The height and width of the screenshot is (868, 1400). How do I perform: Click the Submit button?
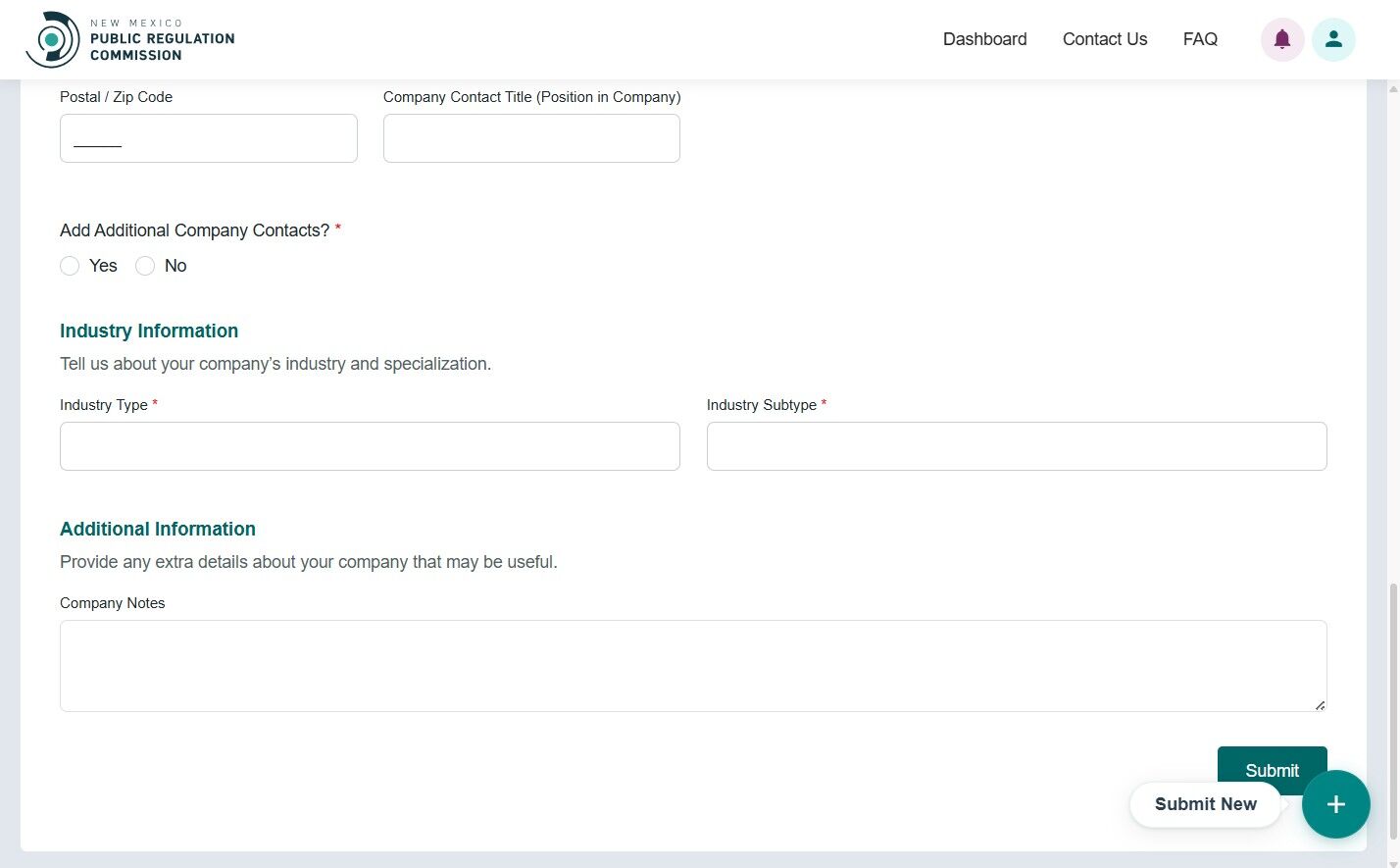1272,770
